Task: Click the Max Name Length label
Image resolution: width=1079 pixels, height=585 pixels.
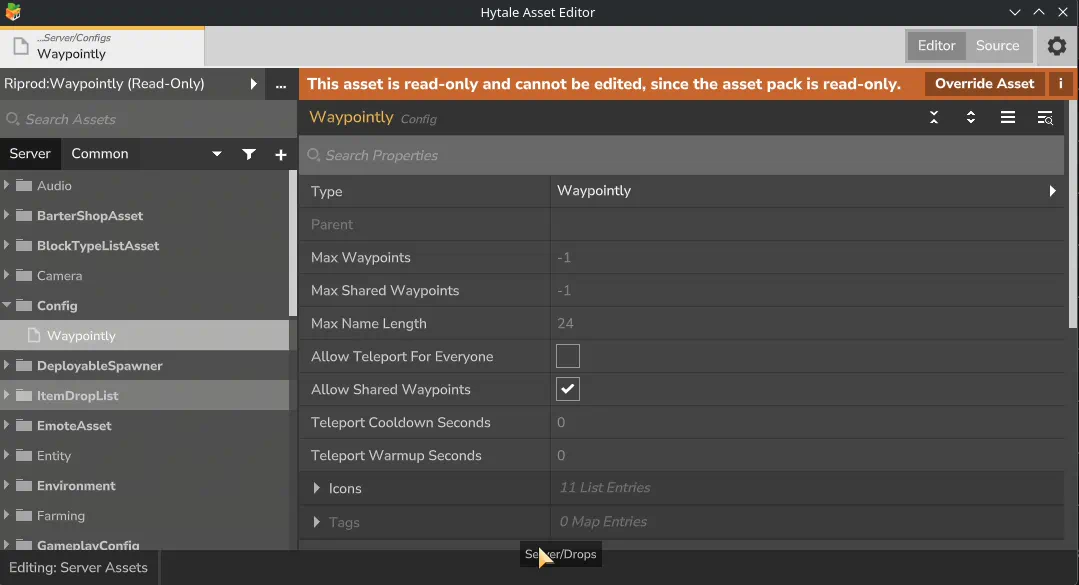Action: point(369,323)
